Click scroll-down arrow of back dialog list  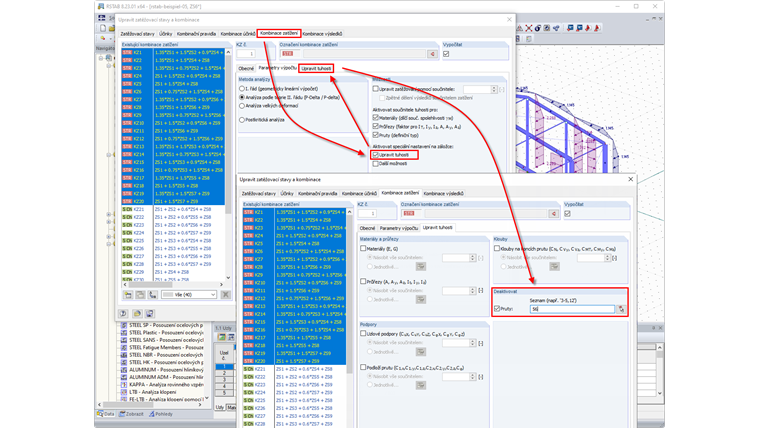[x=228, y=278]
